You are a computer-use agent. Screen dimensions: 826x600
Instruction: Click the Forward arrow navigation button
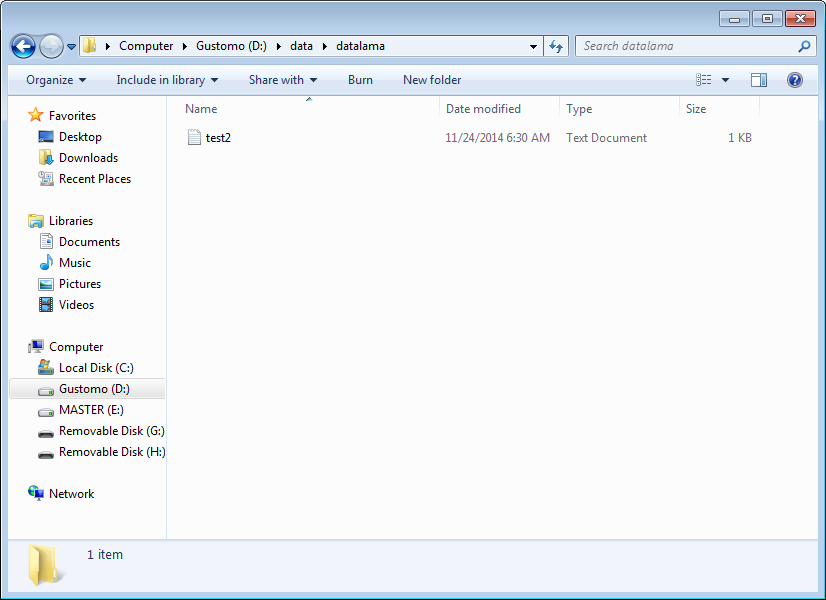51,46
